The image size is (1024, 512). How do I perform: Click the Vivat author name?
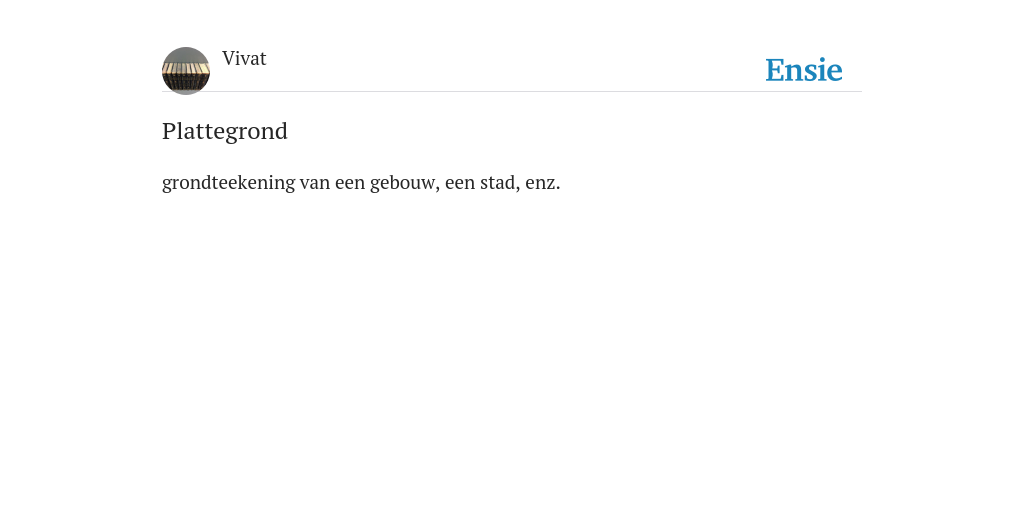(244, 59)
